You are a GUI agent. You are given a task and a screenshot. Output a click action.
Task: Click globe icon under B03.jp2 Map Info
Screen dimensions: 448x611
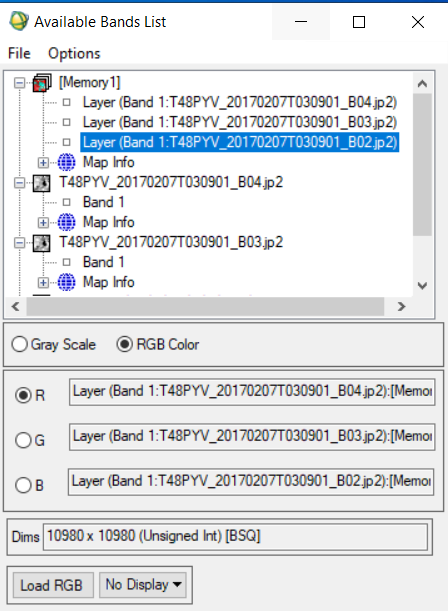click(66, 282)
